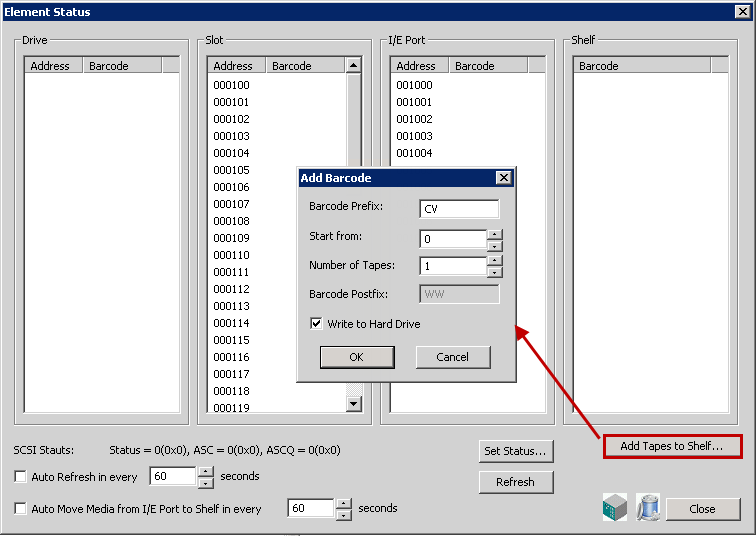Select slot address 000100
Viewport: 756px width, 536px height.
click(231, 85)
